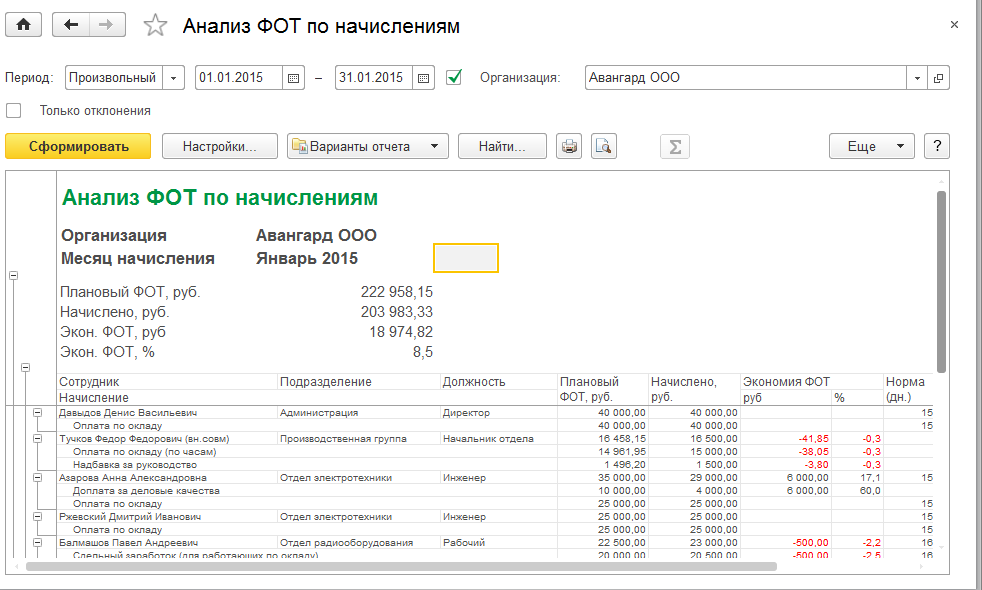The height and width of the screenshot is (590, 982).
Task: Collapse Балмашов Павел Андреевич row group
Action: [38, 542]
